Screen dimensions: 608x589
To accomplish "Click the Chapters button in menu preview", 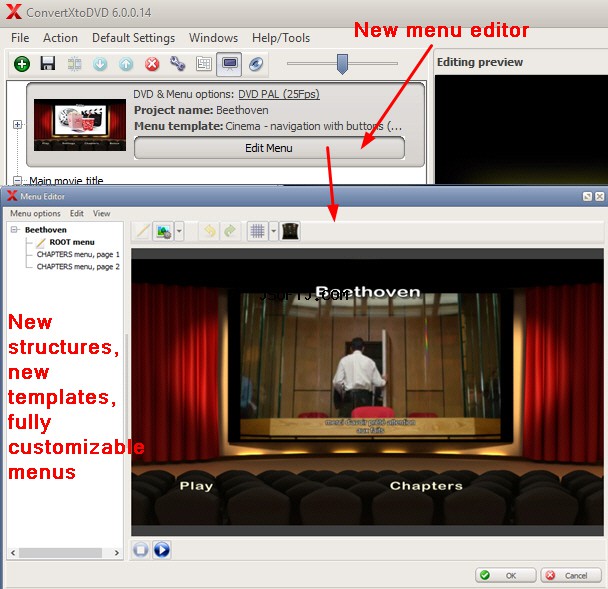I will (x=426, y=486).
